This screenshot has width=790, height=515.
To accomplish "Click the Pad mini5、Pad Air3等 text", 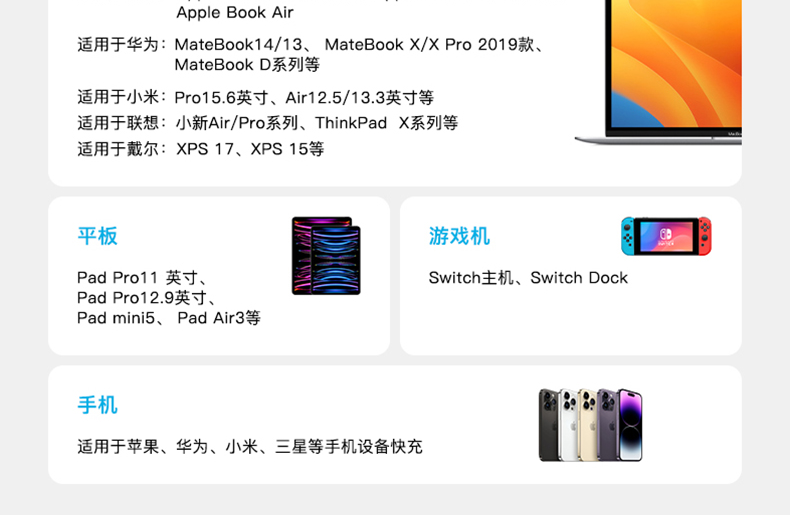I will [169, 317].
